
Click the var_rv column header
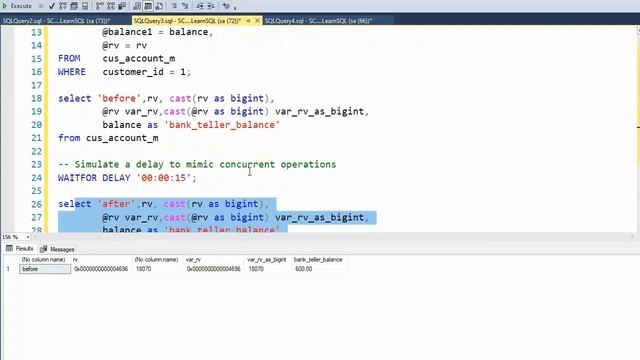click(x=214, y=260)
